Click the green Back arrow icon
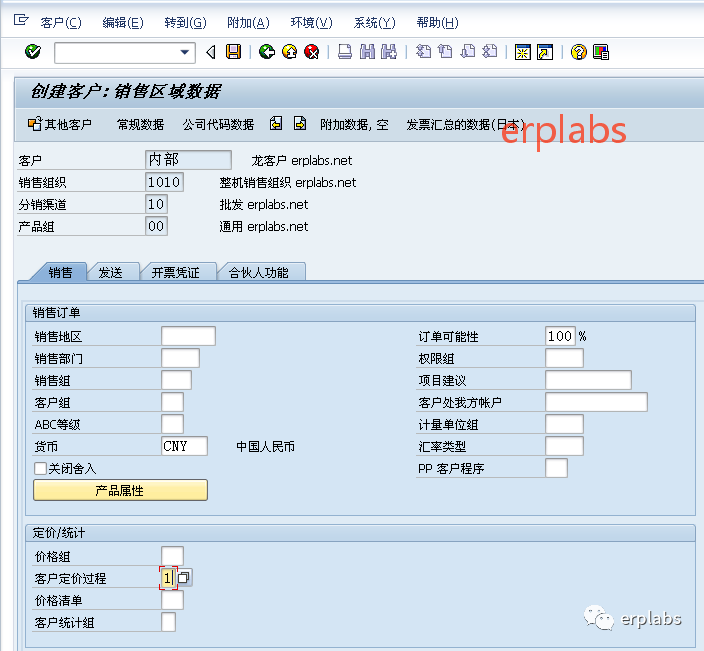Screen dimensions: 704x651 (x=267, y=52)
